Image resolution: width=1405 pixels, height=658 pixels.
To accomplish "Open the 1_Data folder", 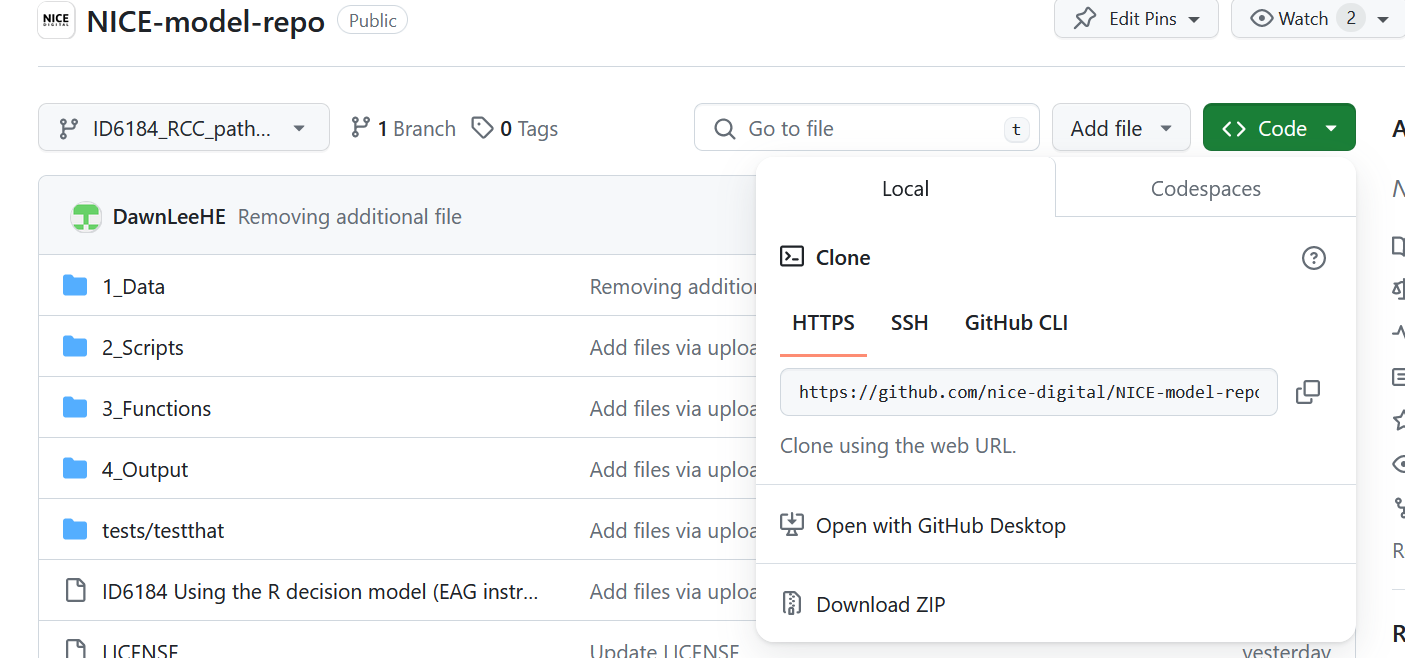I will (133, 287).
